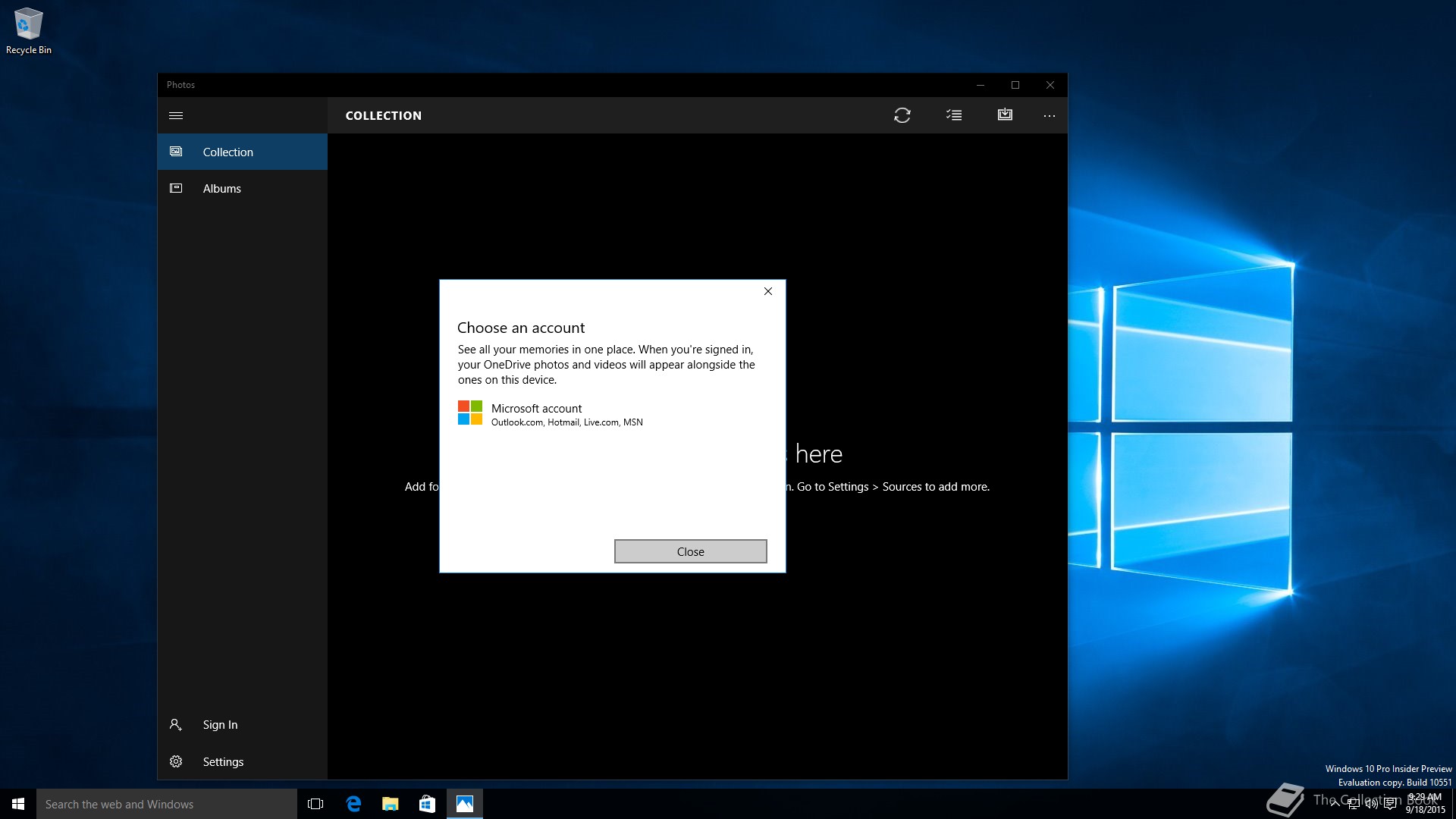Image resolution: width=1456 pixels, height=819 pixels.
Task: Select Collection in the sidebar
Action: 242,152
